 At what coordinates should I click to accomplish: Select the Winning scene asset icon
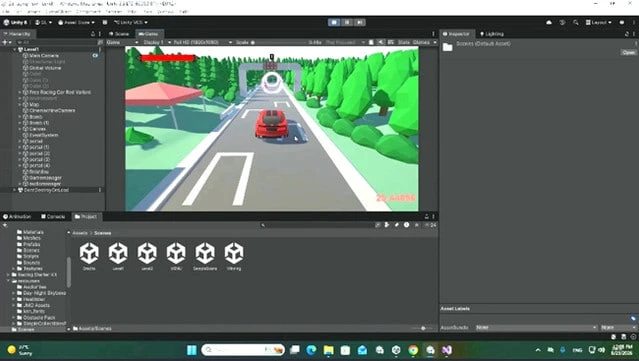234,253
